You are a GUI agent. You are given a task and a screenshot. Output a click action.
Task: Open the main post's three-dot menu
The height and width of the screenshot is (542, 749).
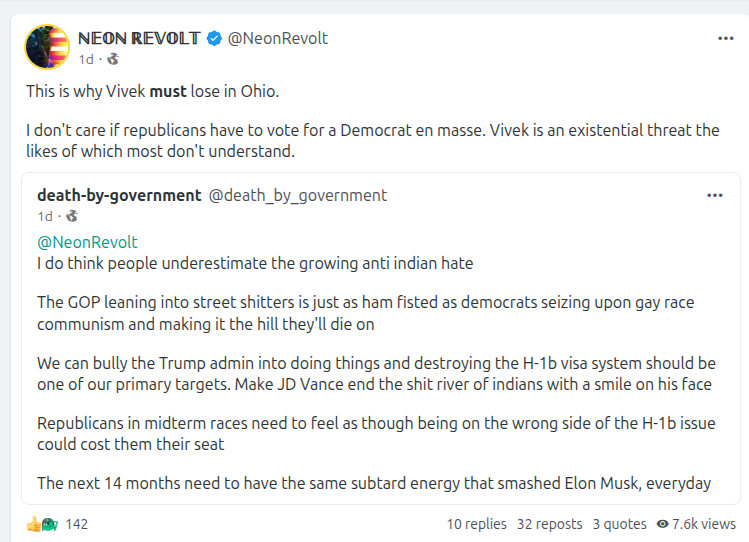(x=726, y=39)
